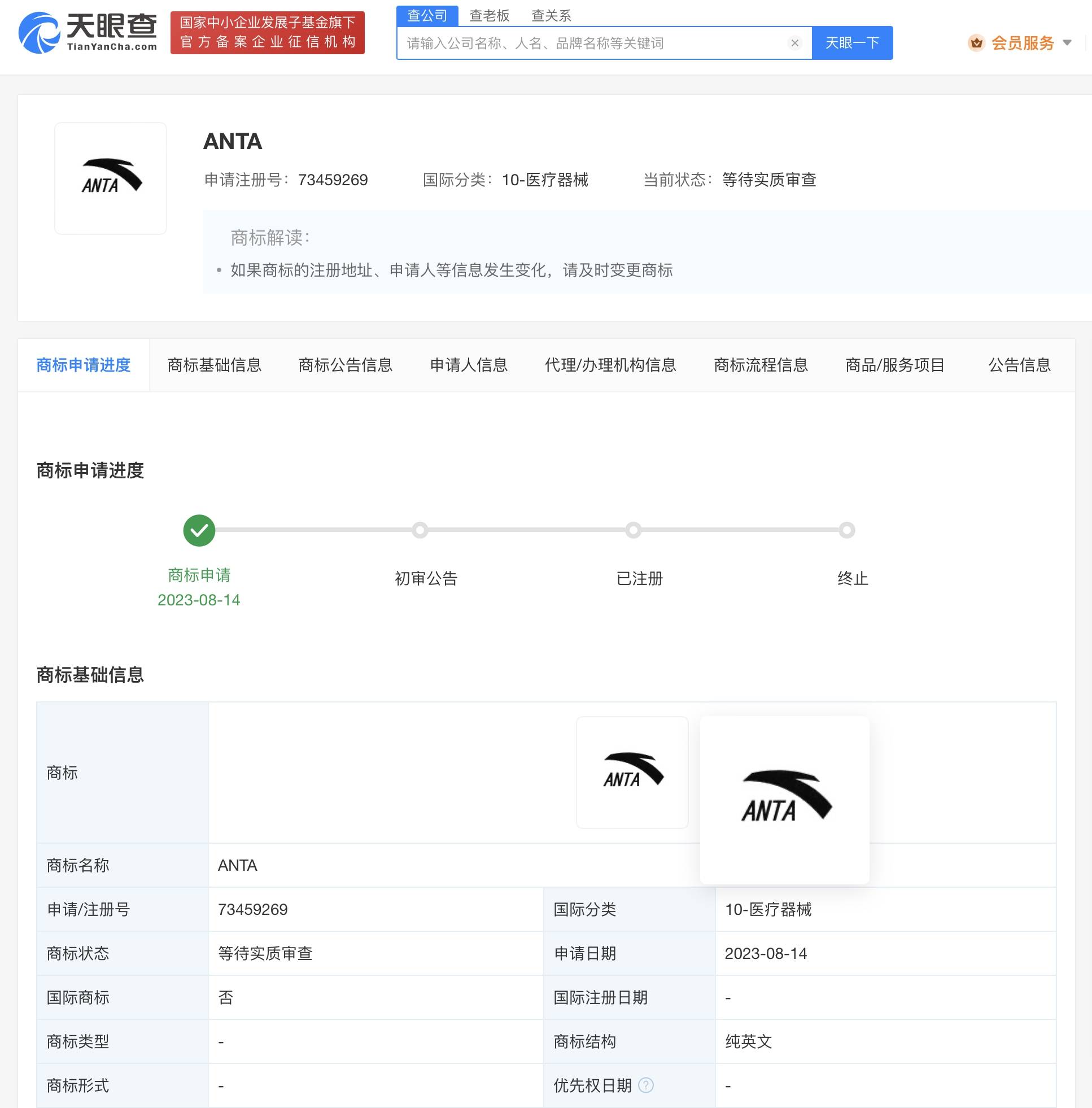This screenshot has height=1108, width=1092.
Task: Expand the 会员服务 dropdown arrow
Action: pyautogui.click(x=1067, y=43)
